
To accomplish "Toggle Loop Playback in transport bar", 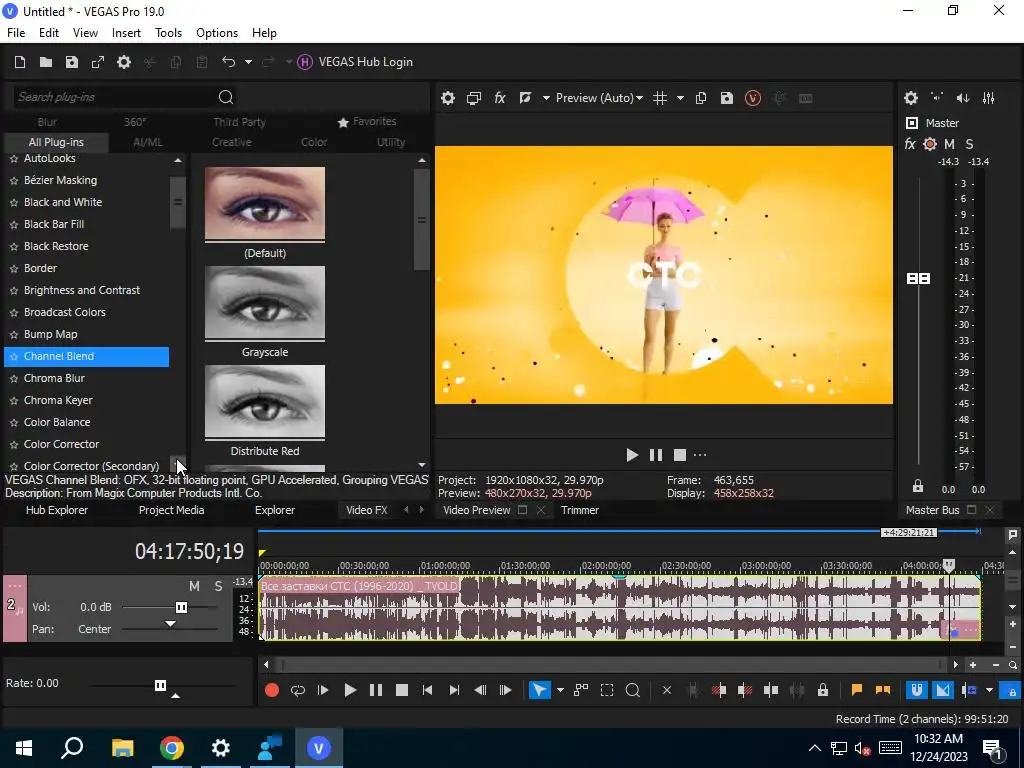I will coord(298,690).
